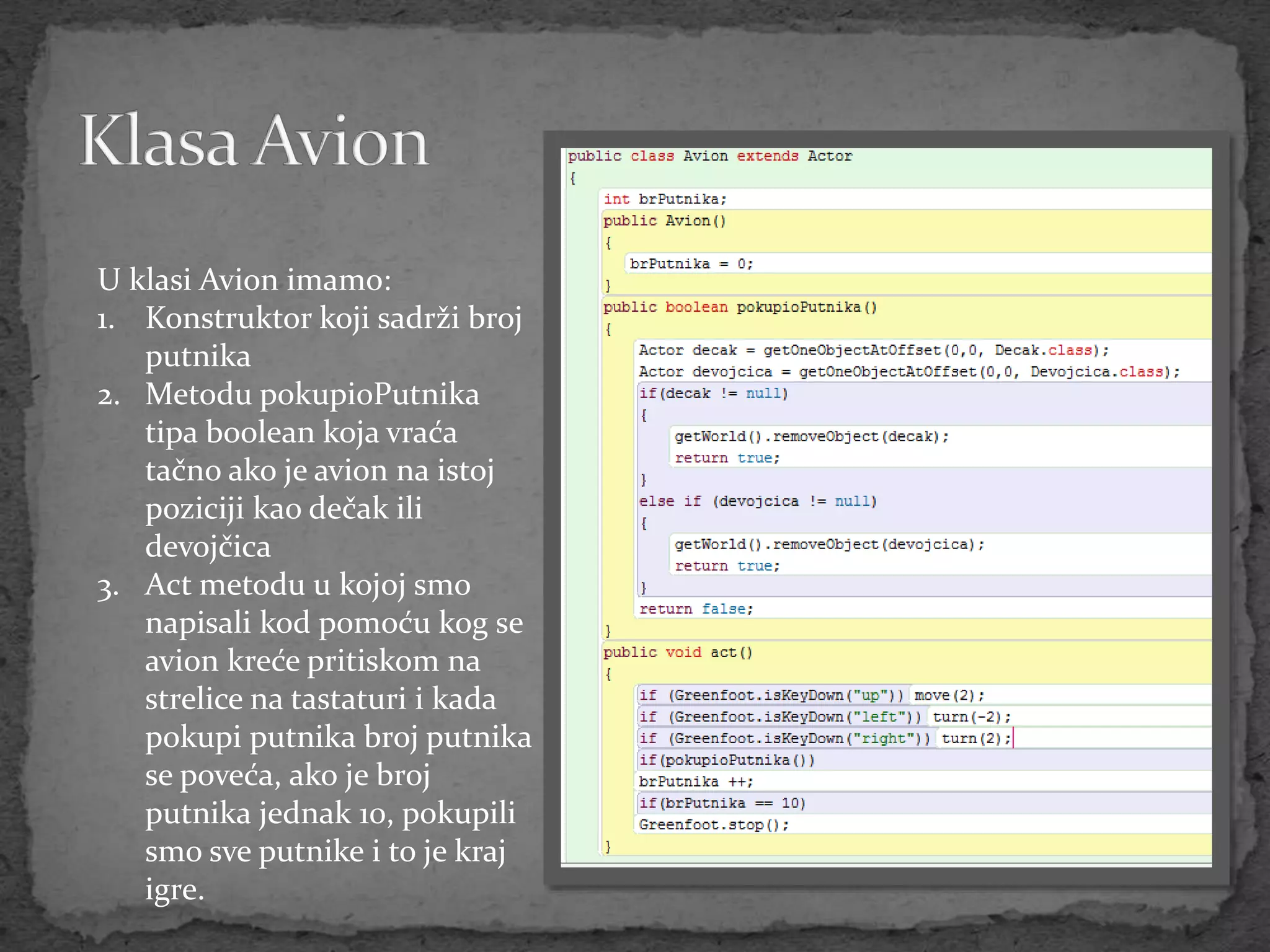1270x952 pixels.
Task: Click the isKeyDown("up") move(2) line
Action: (811, 695)
